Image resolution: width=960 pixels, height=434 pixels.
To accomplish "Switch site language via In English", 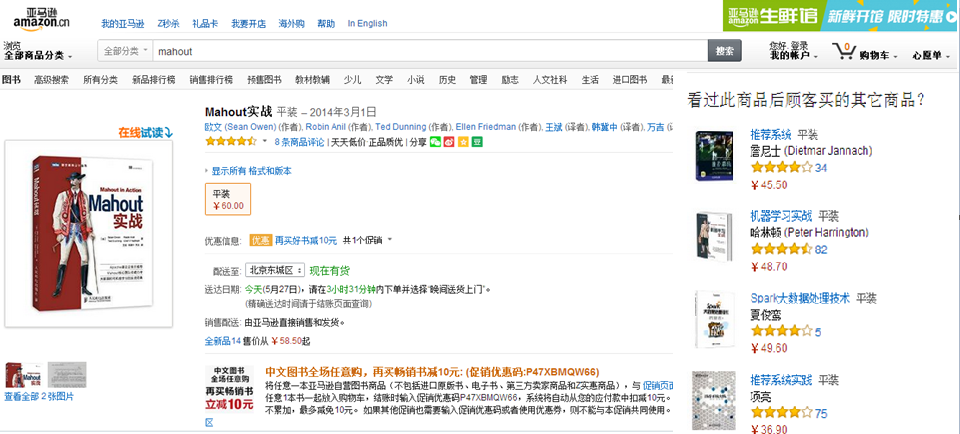I will pos(367,24).
